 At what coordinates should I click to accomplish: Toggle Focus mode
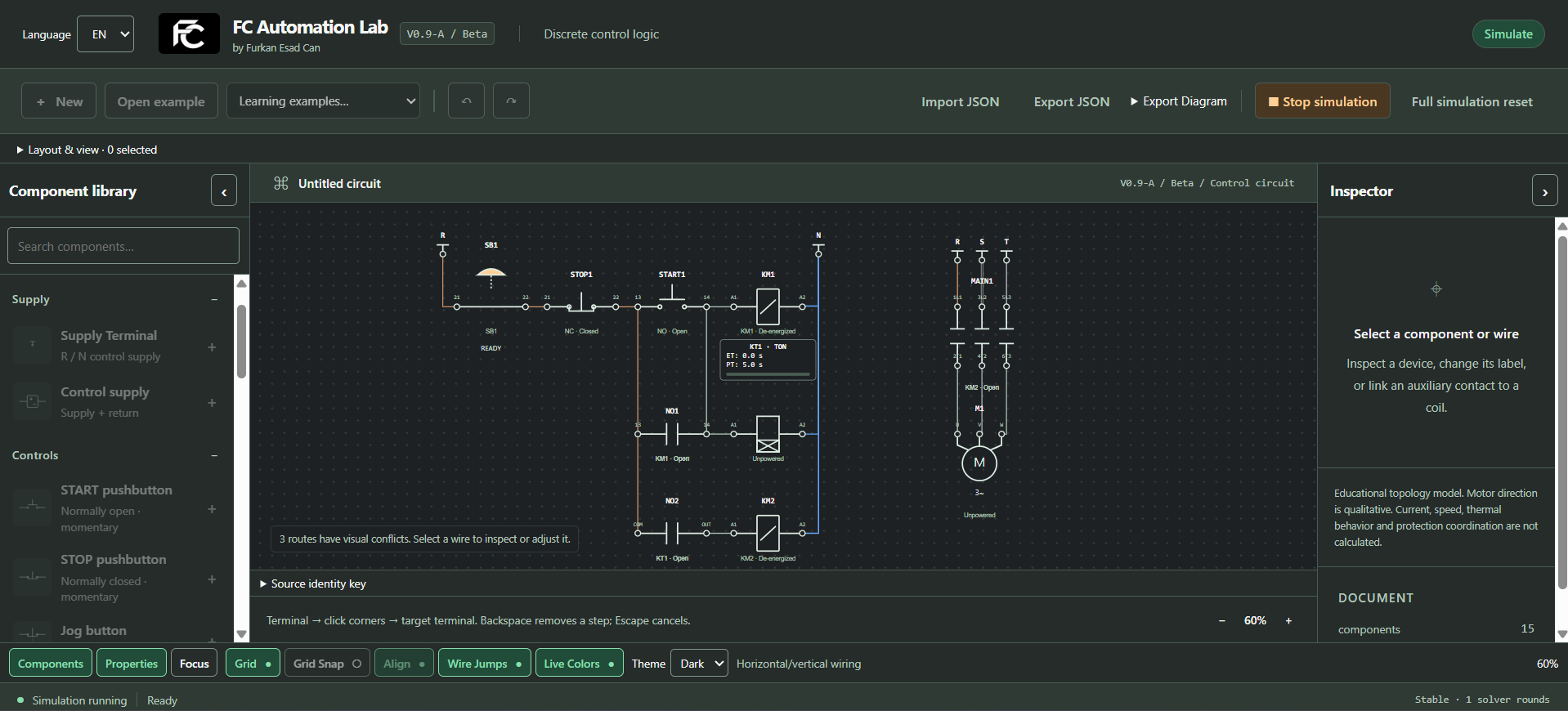coord(195,664)
